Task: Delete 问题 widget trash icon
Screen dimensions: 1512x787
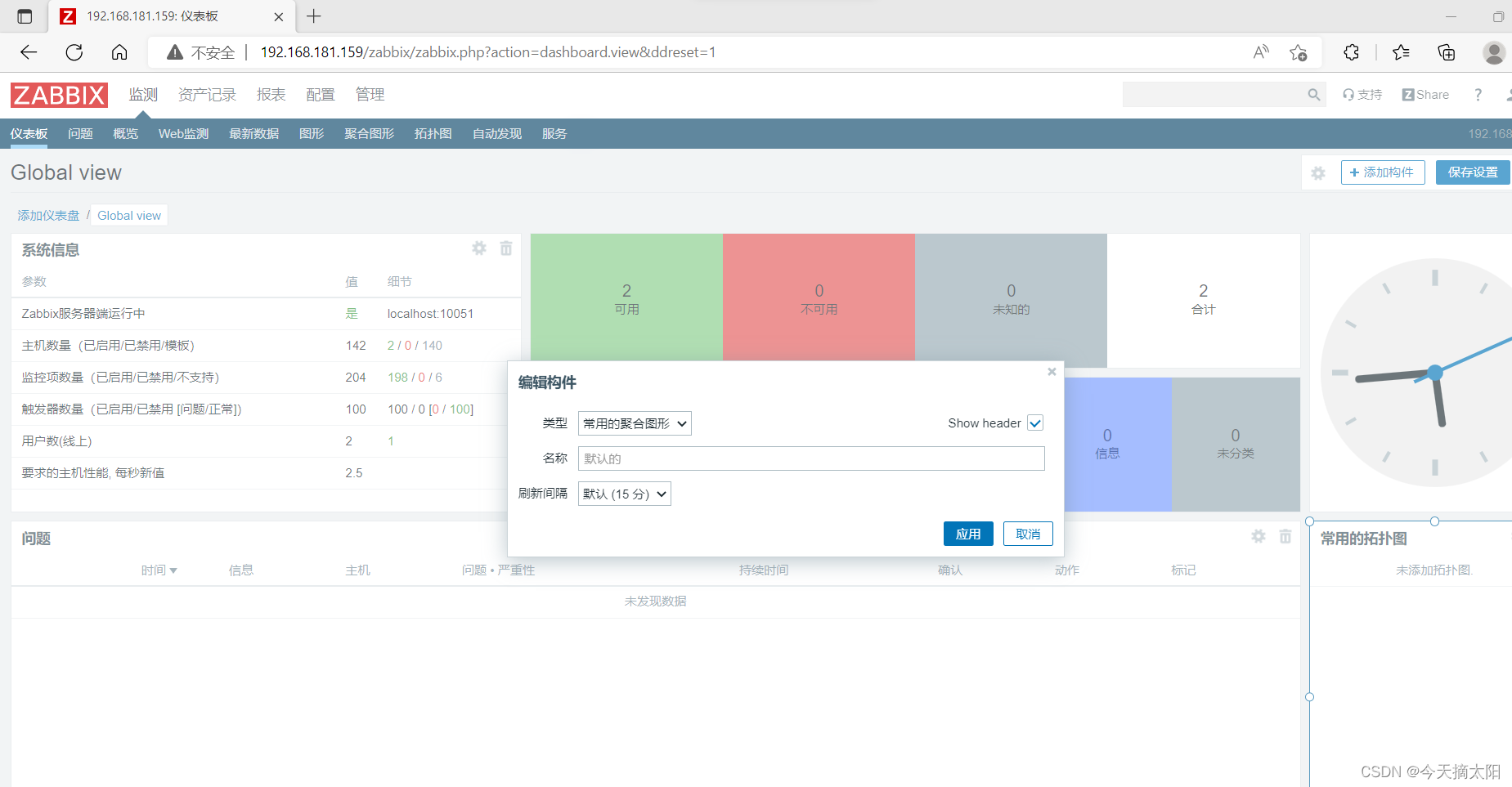Action: click(x=1285, y=536)
